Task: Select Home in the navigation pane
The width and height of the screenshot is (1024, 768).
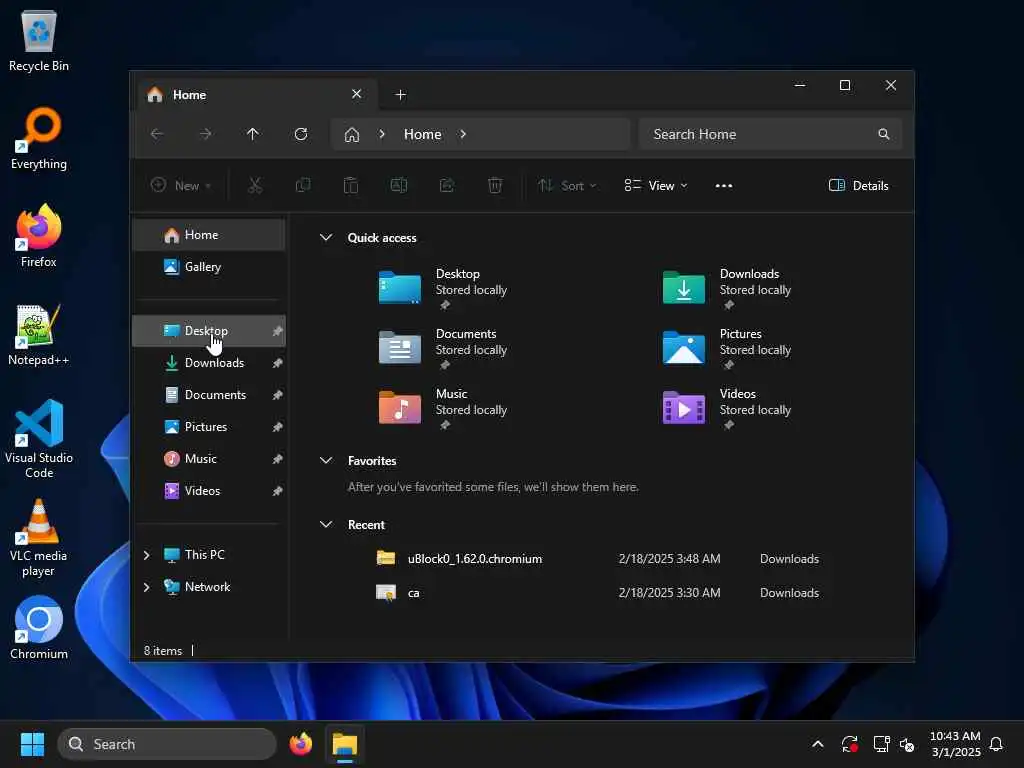Action: pyautogui.click(x=209, y=235)
